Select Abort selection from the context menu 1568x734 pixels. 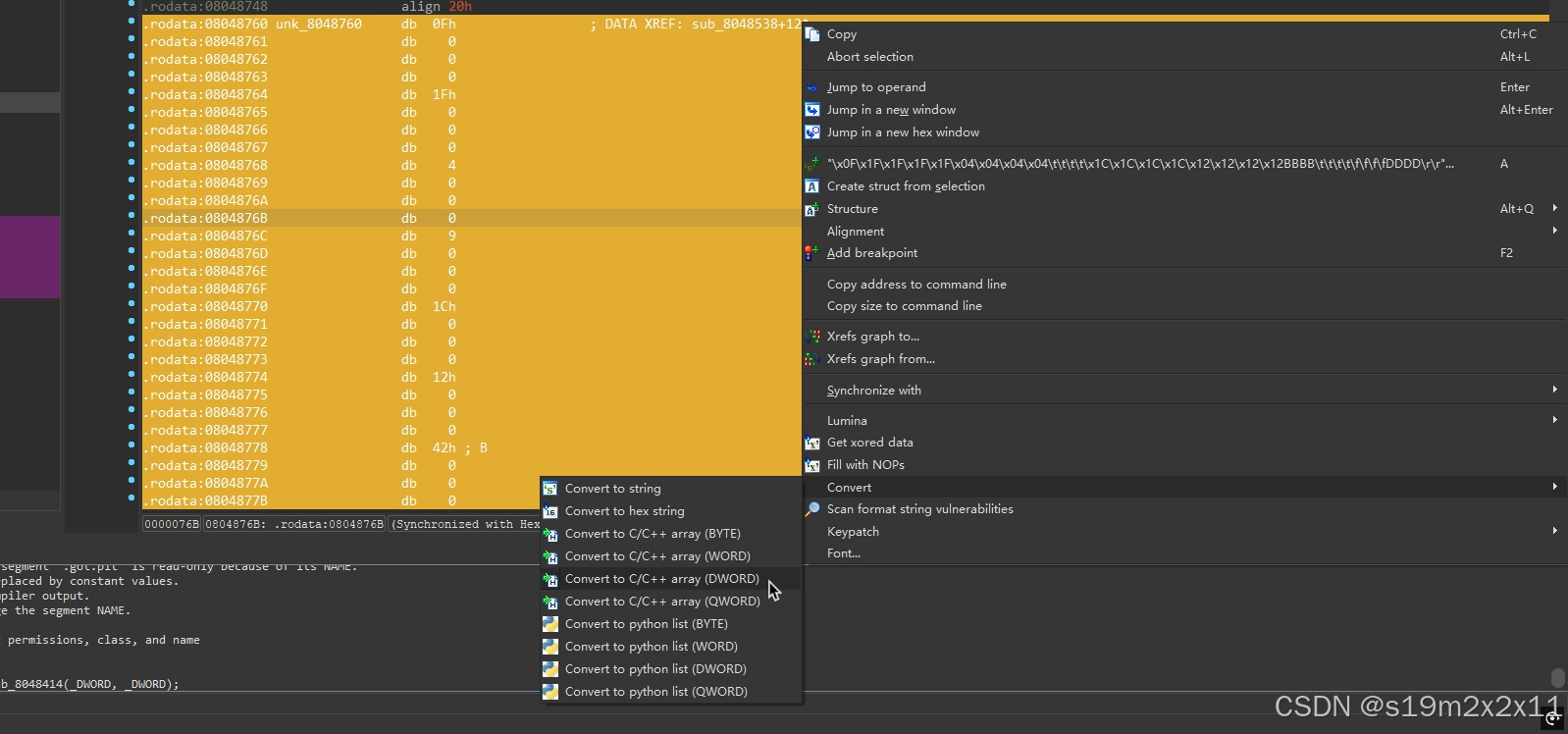(869, 57)
